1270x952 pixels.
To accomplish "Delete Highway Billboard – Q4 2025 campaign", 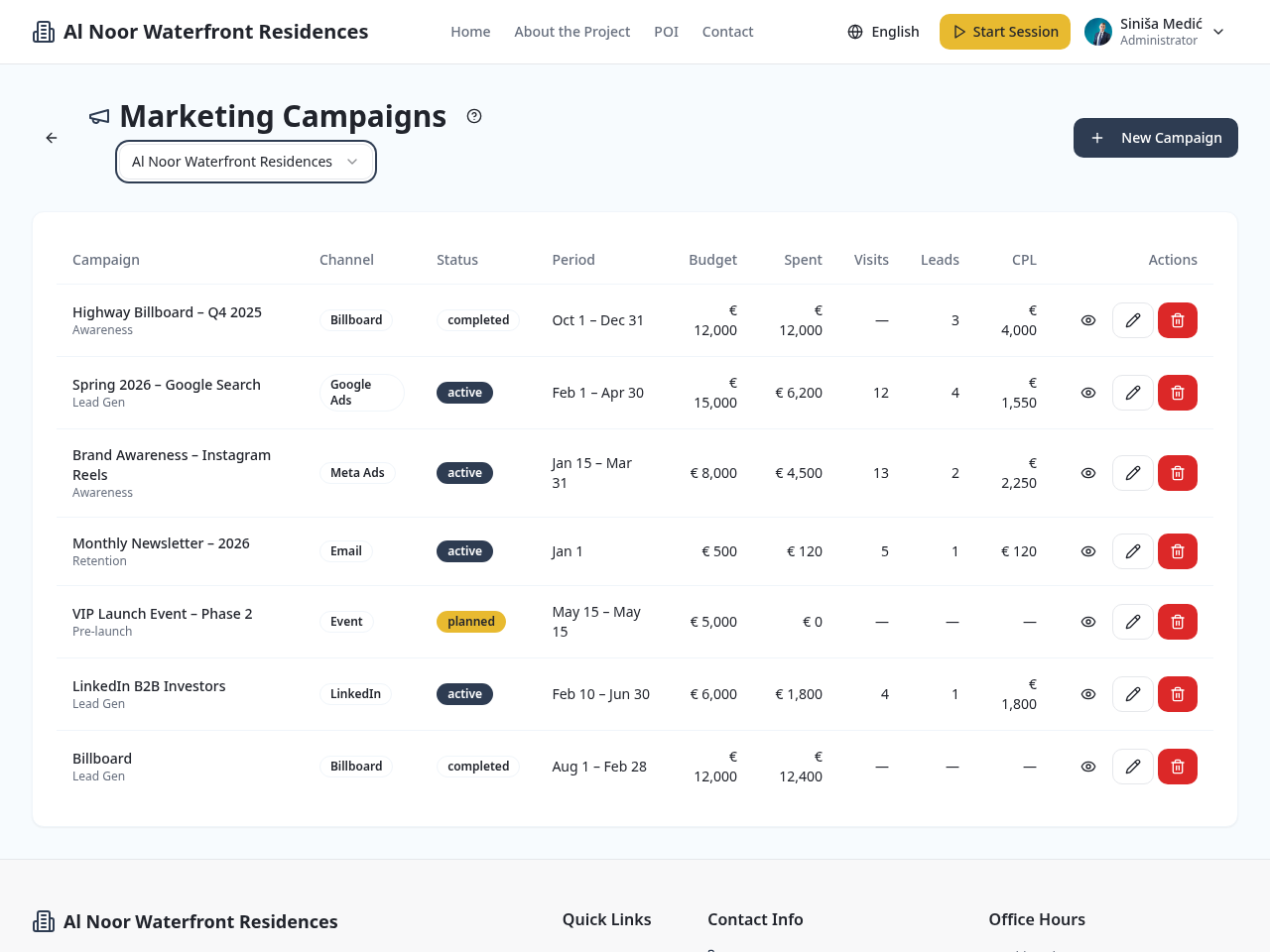I will point(1178,320).
